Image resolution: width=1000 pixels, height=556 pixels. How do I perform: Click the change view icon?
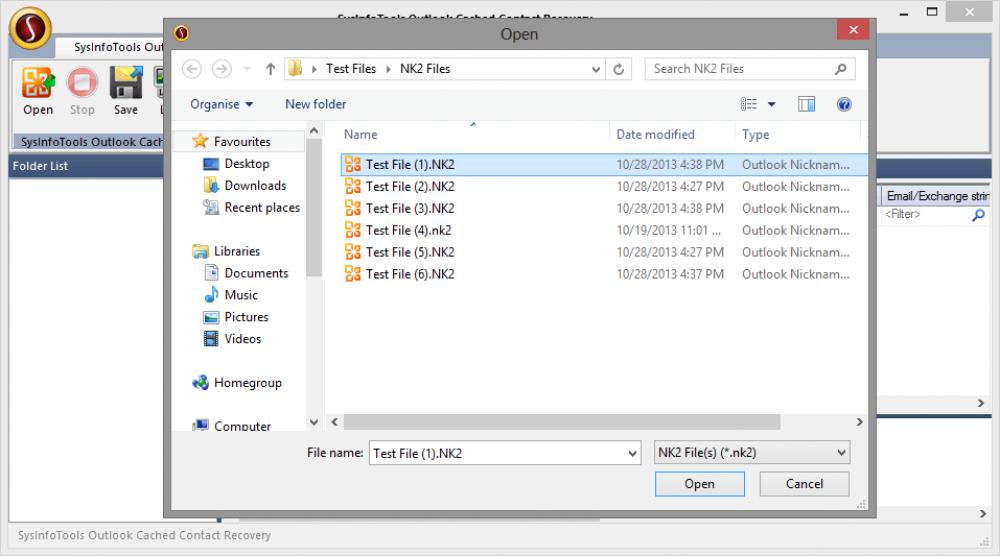click(749, 104)
